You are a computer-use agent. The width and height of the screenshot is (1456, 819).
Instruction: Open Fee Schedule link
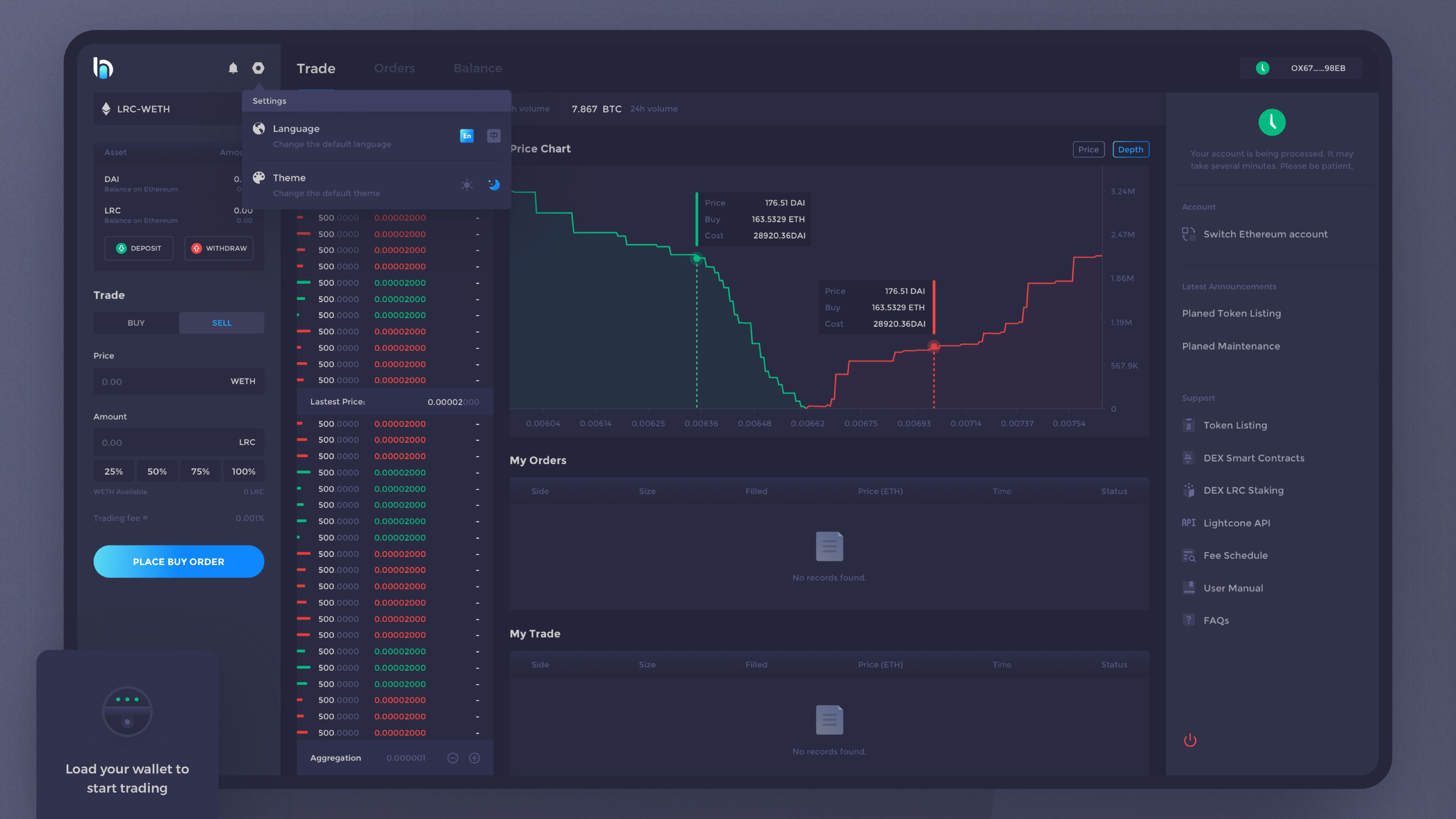click(x=1236, y=555)
